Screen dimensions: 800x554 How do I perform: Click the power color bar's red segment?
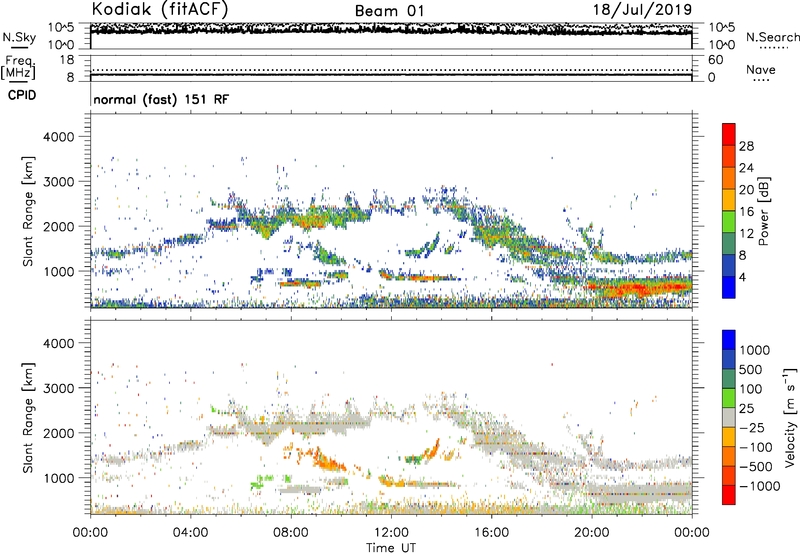coord(729,134)
